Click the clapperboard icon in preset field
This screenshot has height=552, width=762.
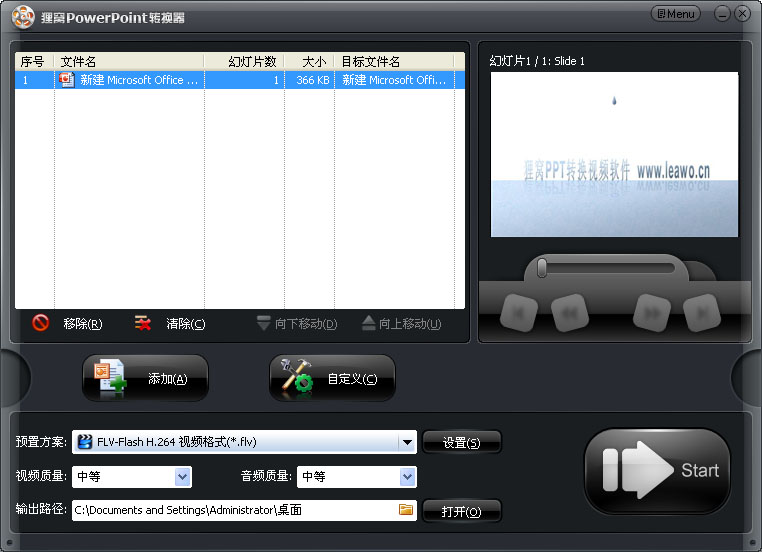tap(85, 442)
